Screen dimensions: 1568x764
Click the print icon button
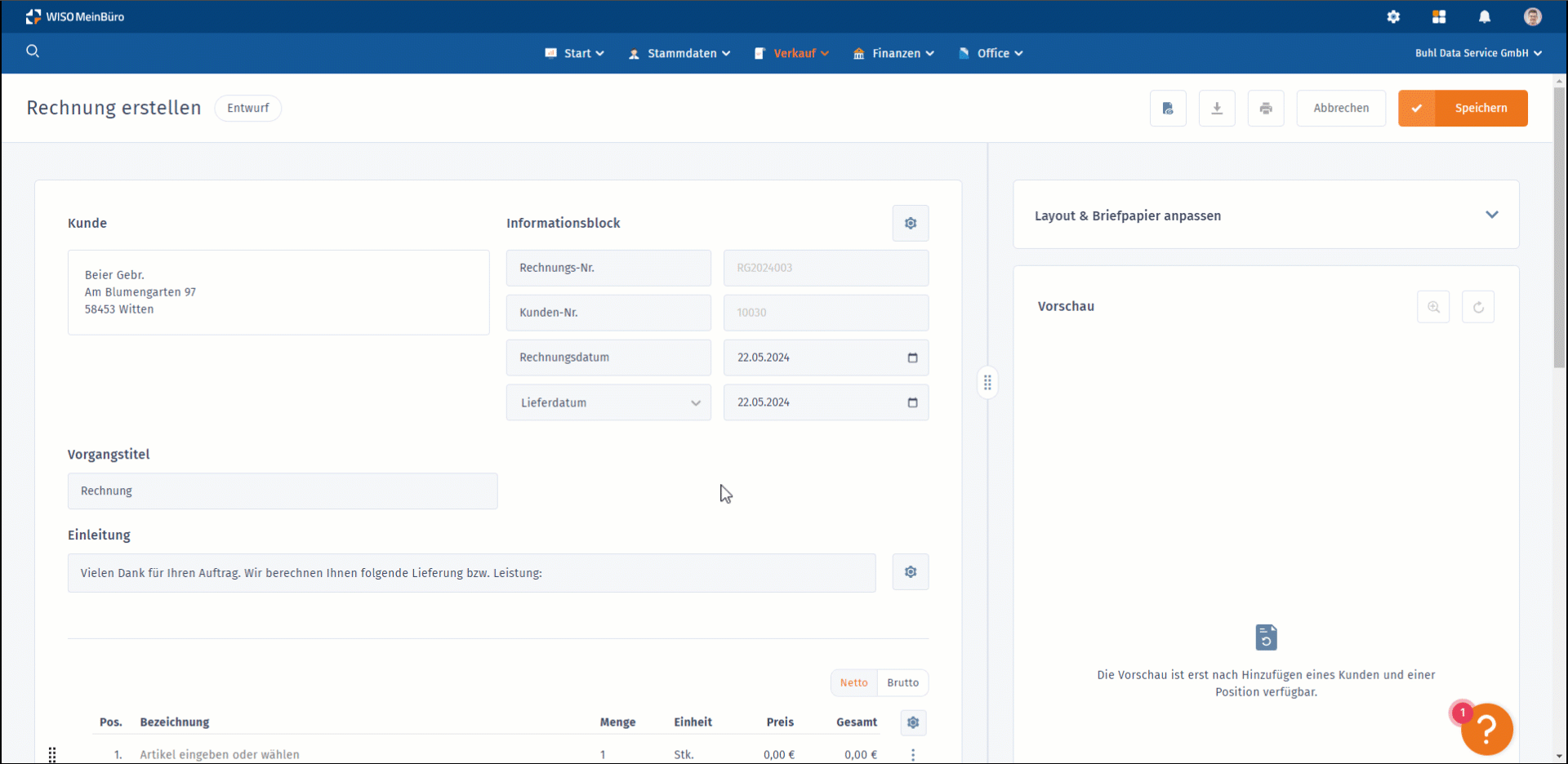click(x=1266, y=109)
